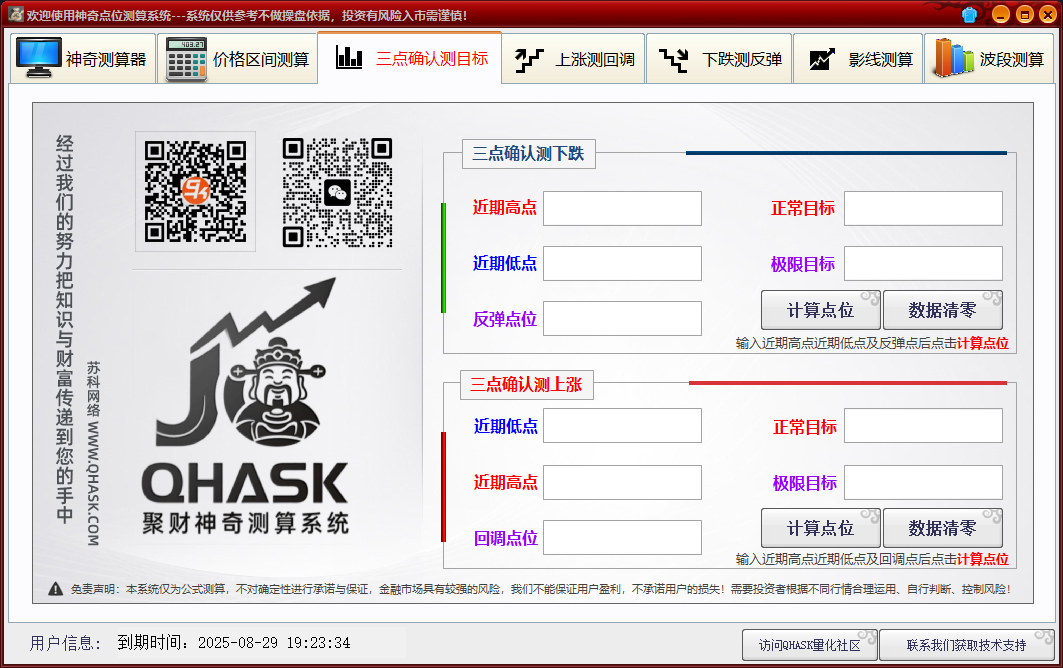Click the colored books icon for 波段测算
The width and height of the screenshot is (1063, 668).
tap(953, 58)
